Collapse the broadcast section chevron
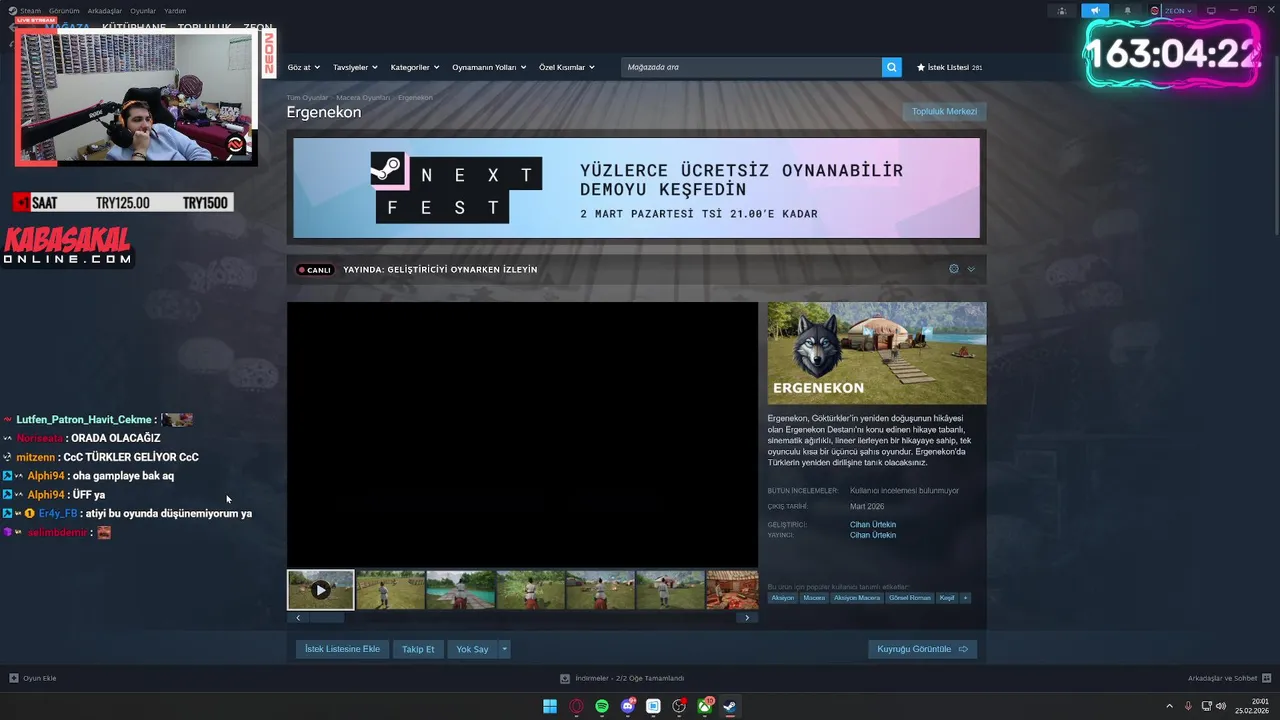 click(971, 269)
